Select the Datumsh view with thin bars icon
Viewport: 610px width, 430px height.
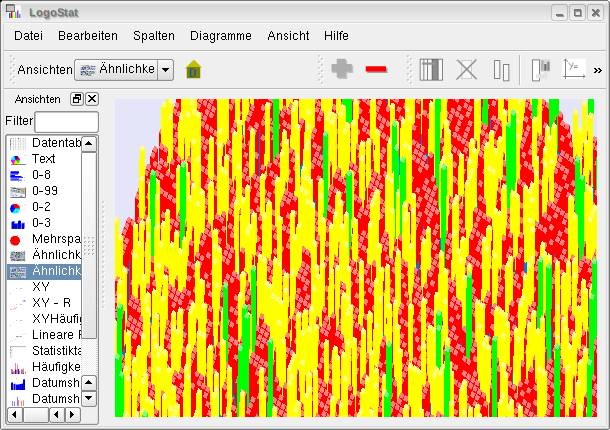click(x=44, y=399)
